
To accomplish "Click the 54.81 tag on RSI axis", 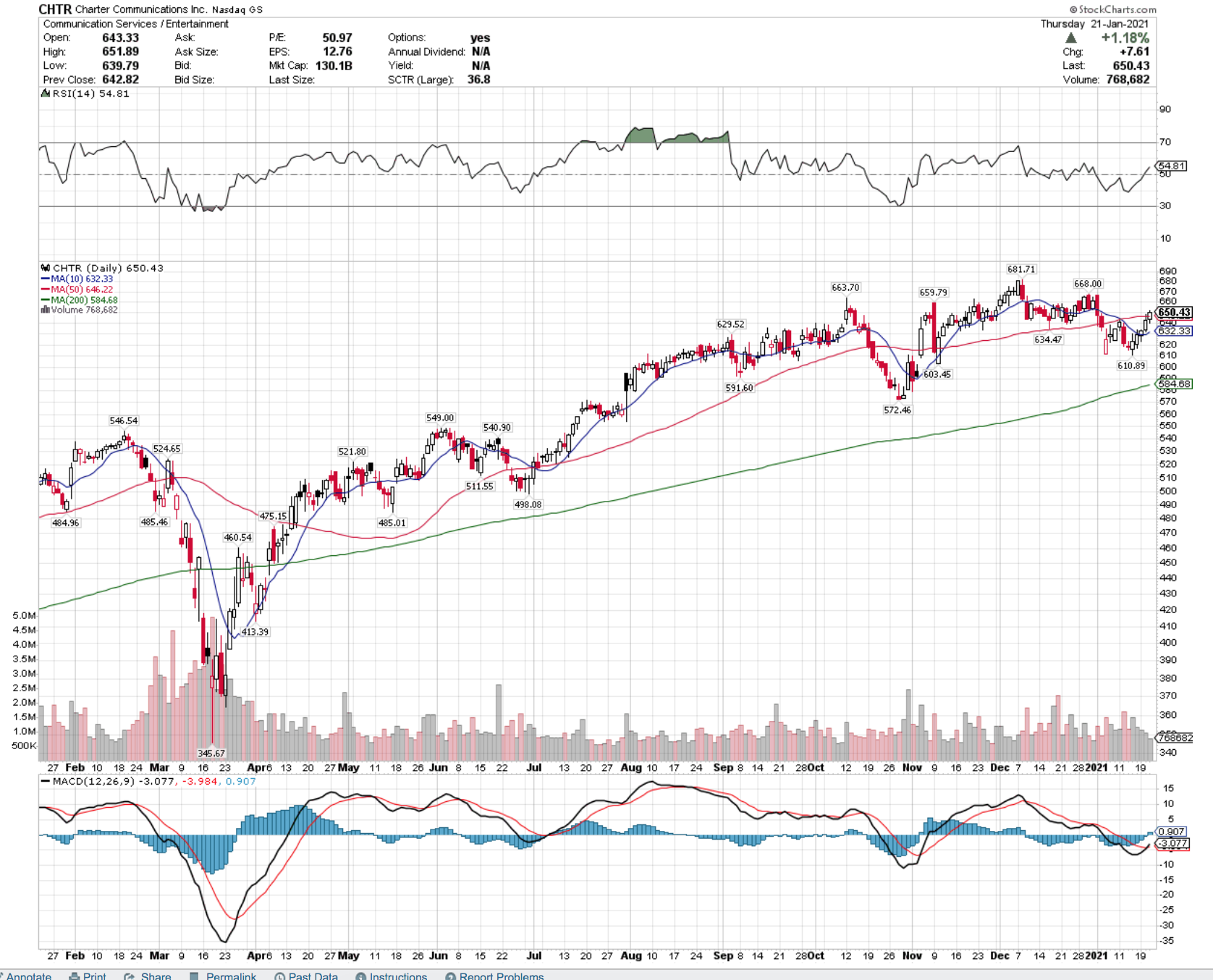I will 1172,166.
